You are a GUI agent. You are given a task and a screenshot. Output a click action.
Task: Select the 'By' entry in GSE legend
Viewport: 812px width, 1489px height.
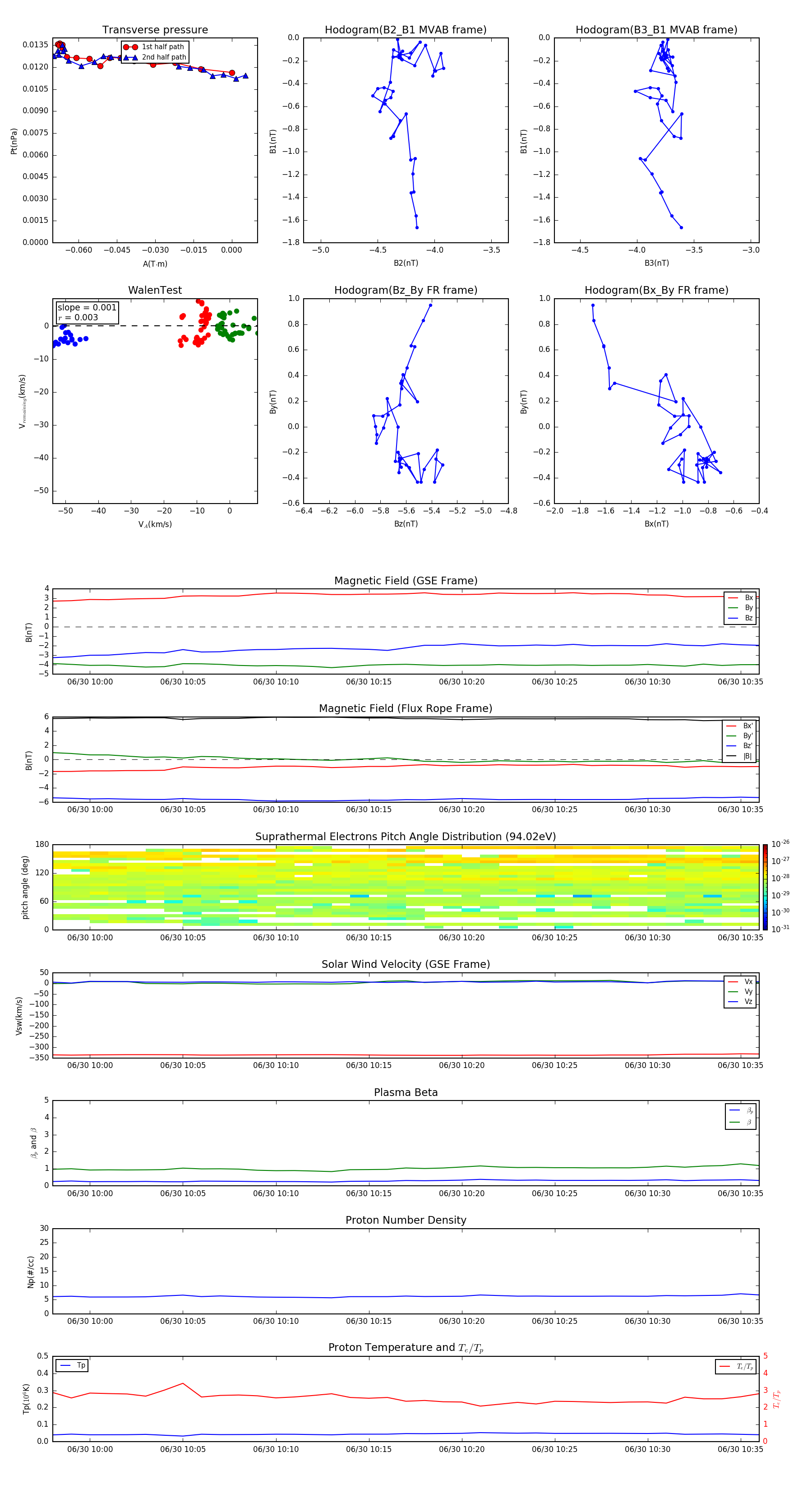pos(740,607)
